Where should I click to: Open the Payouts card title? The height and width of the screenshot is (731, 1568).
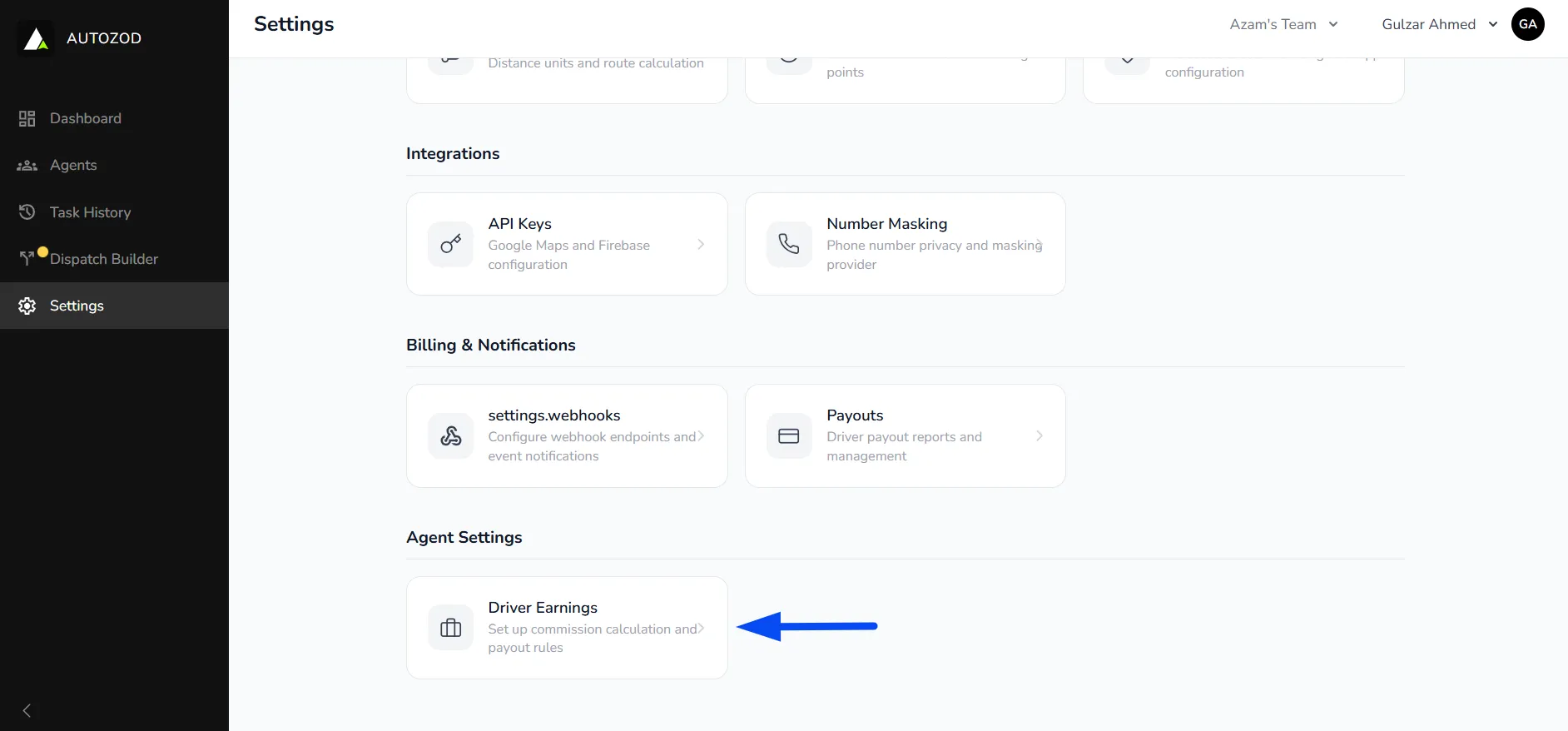tap(855, 415)
